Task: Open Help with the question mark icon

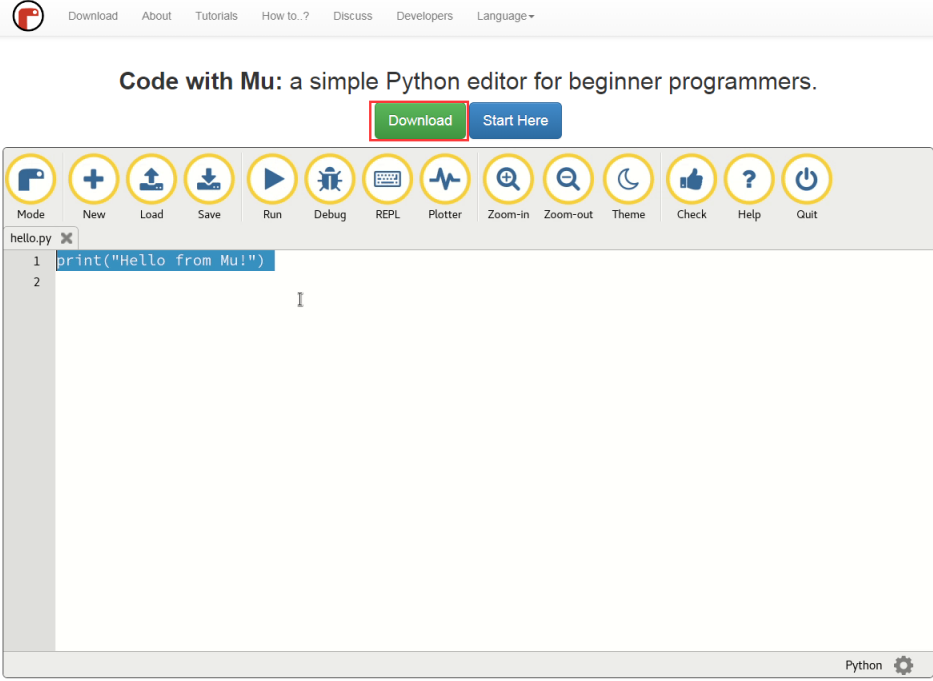Action: pos(749,179)
